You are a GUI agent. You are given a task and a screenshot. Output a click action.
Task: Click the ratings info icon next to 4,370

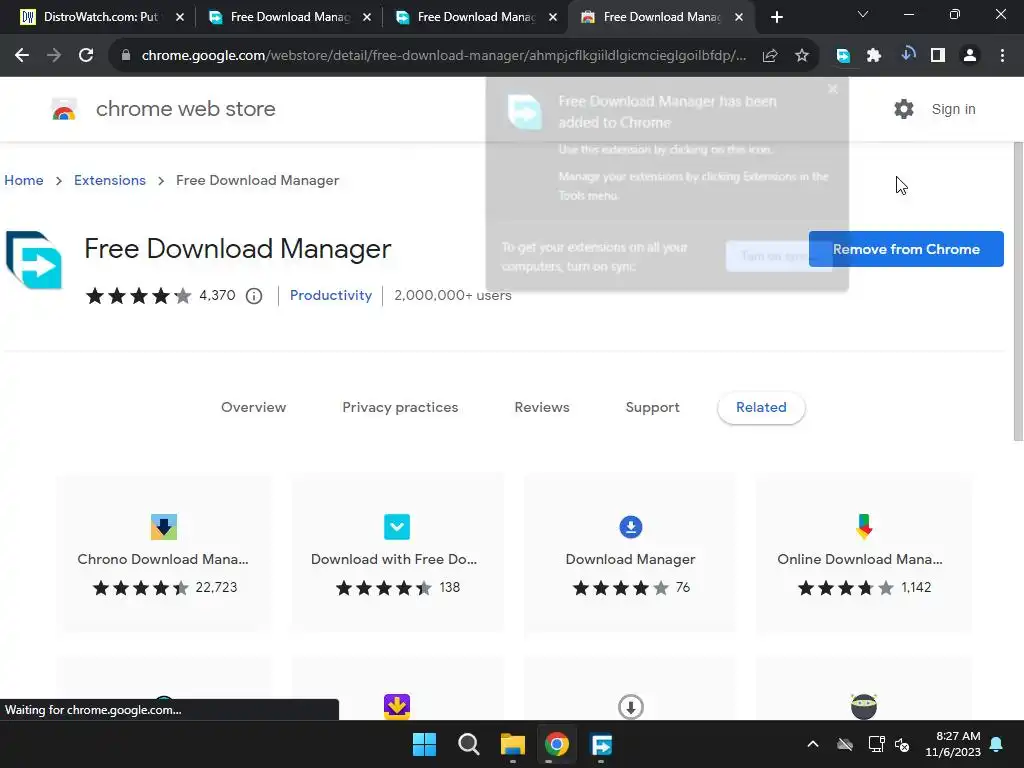click(254, 296)
